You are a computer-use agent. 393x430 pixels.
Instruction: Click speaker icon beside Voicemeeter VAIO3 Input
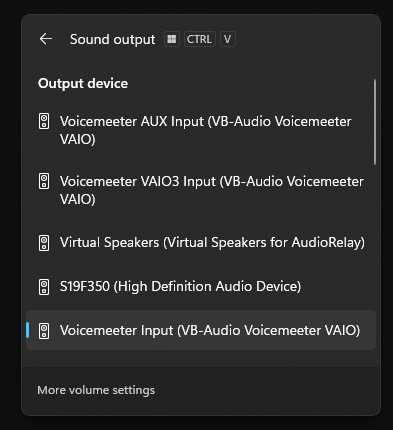tap(44, 181)
